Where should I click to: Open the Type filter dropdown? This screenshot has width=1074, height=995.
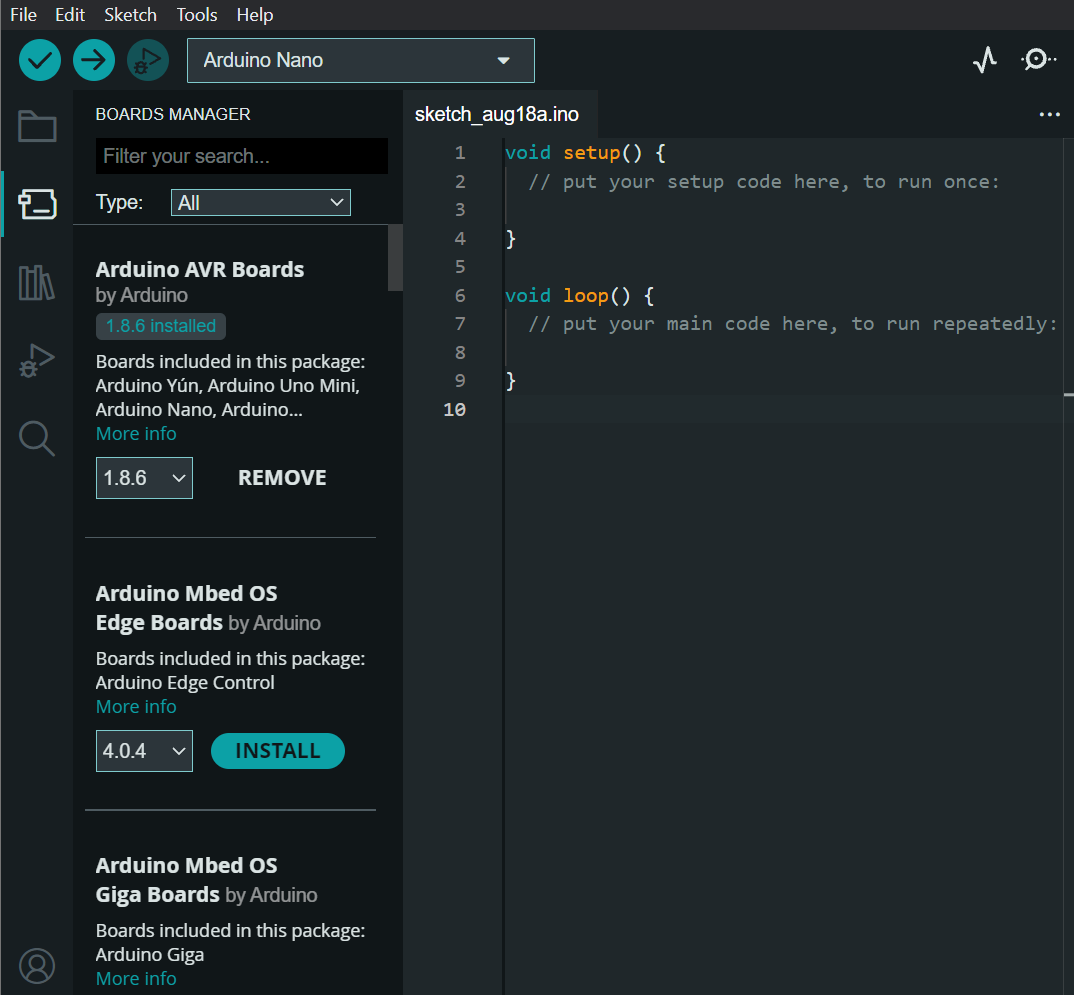click(x=260, y=203)
